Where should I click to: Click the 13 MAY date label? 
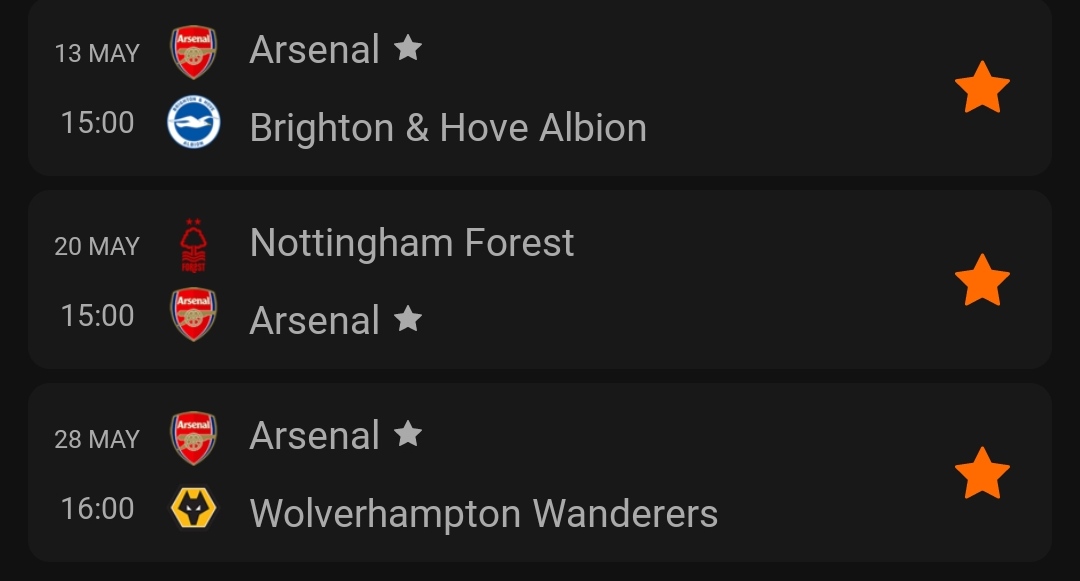click(97, 54)
